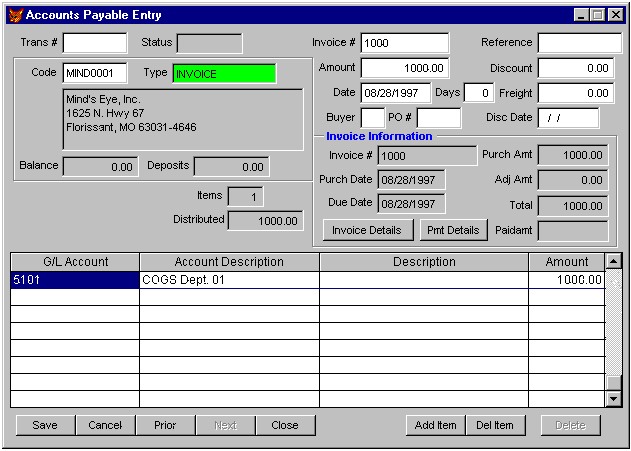The height and width of the screenshot is (451, 631).
Task: Click the Accounts Payable title bar app icon
Action: point(14,15)
